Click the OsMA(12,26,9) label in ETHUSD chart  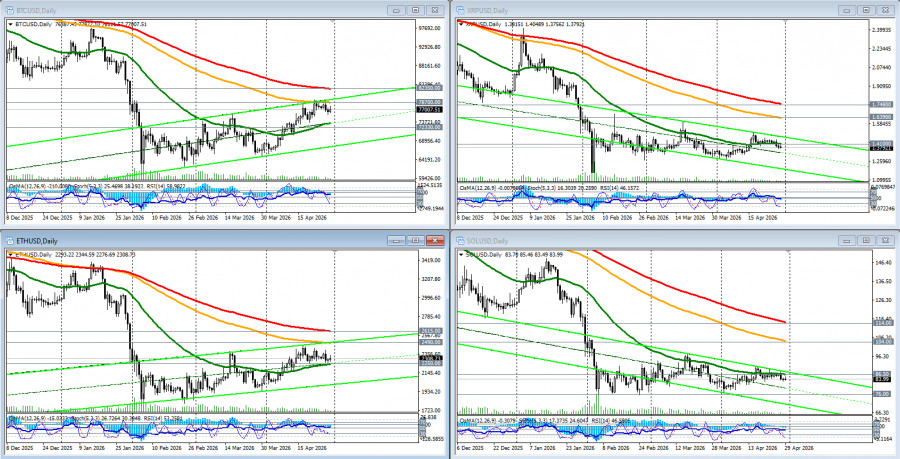(x=28, y=419)
